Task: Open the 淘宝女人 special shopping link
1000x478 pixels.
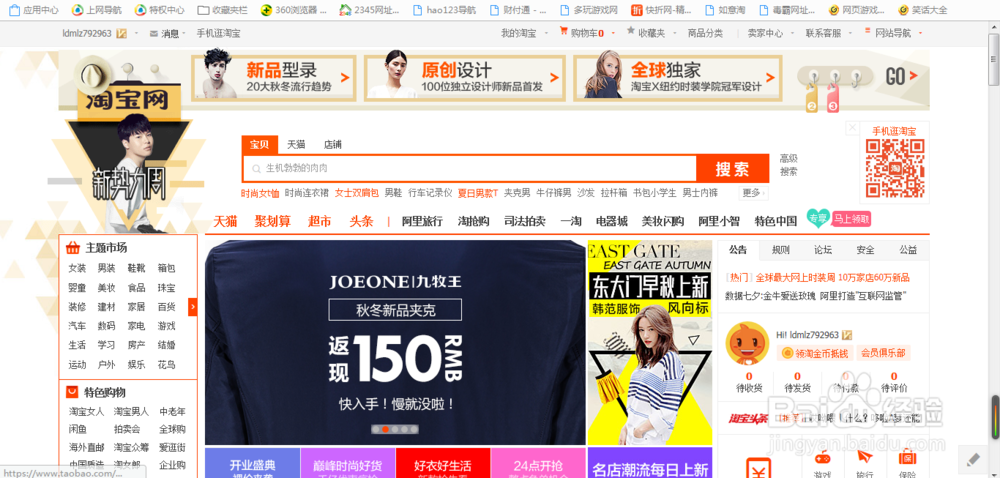Action: tap(86, 411)
